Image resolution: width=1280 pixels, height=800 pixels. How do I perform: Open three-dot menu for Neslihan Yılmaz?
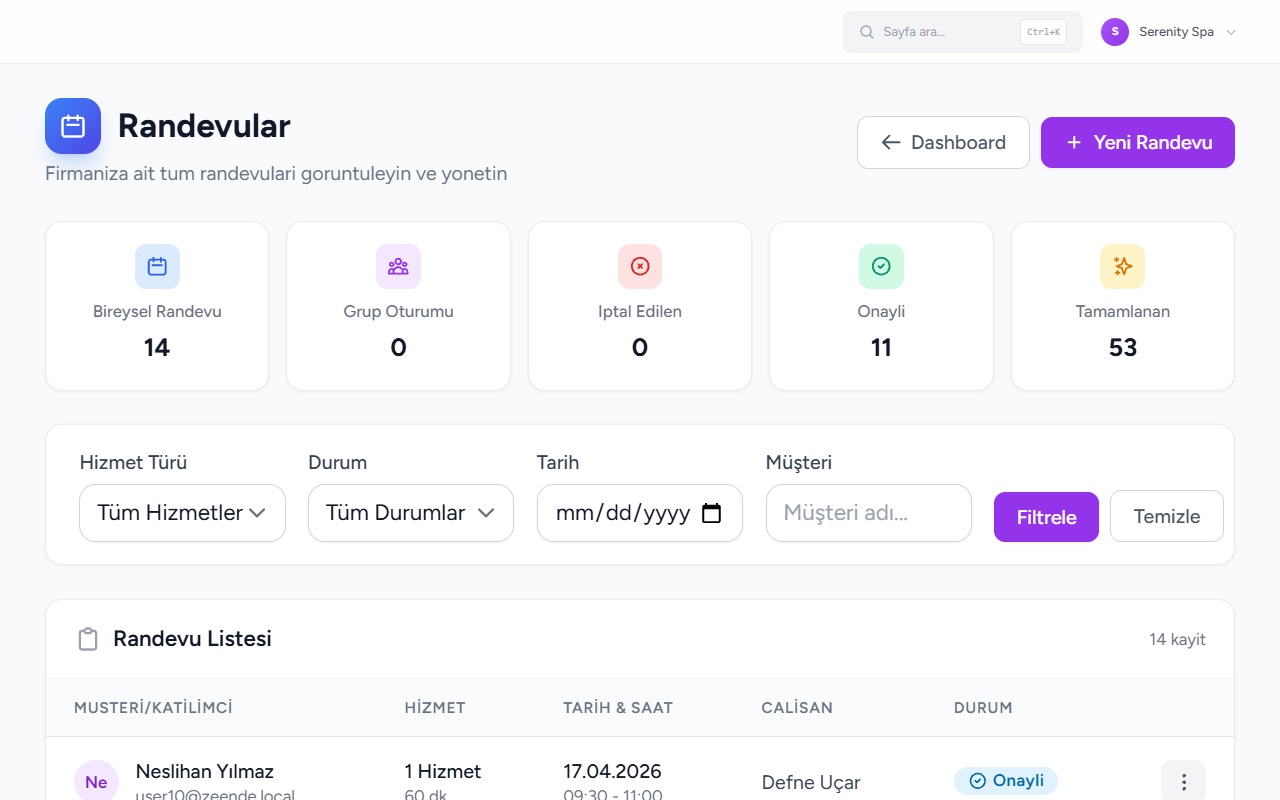click(x=1183, y=782)
